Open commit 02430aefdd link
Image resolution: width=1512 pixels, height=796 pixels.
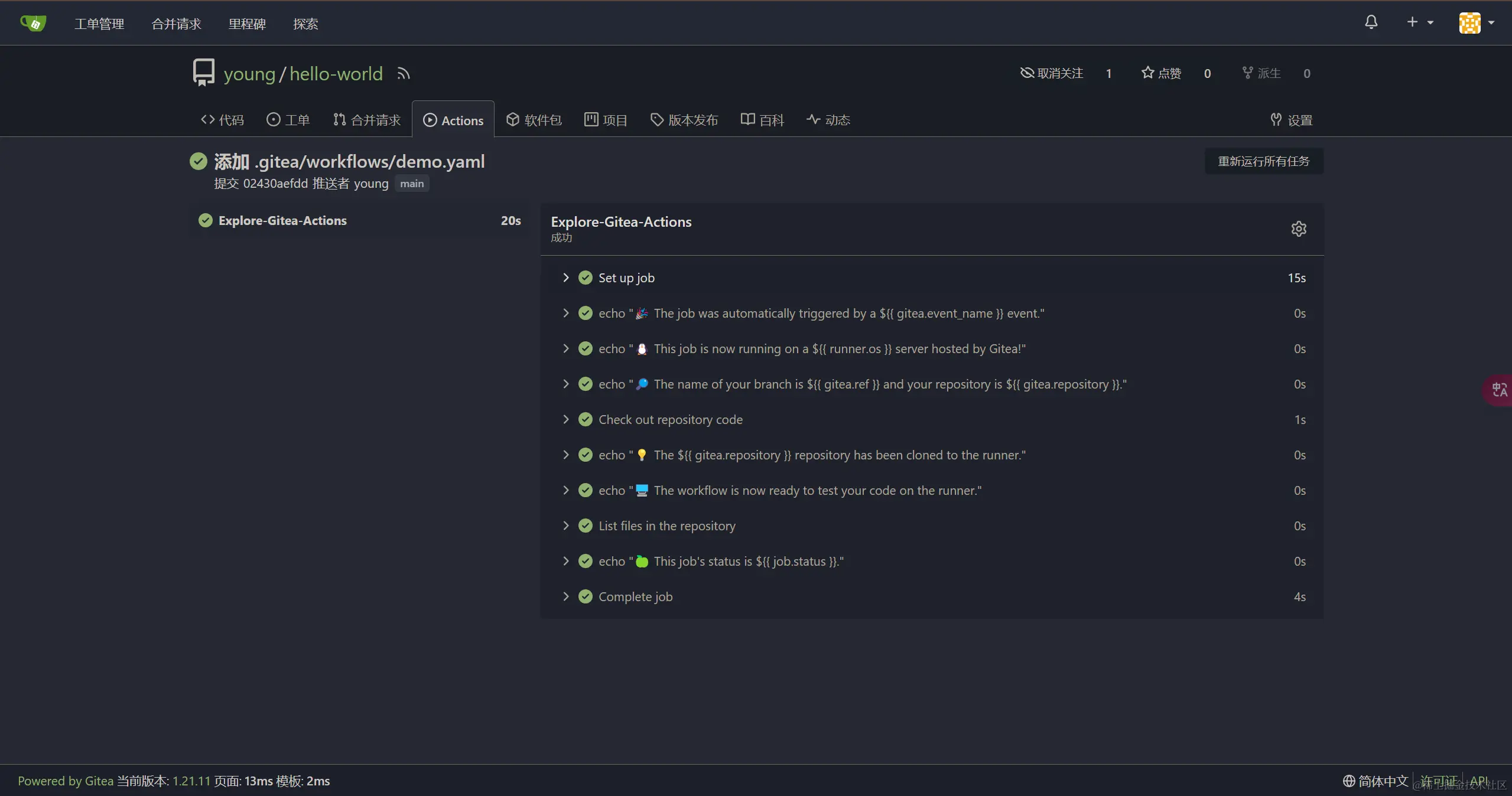[x=275, y=184]
